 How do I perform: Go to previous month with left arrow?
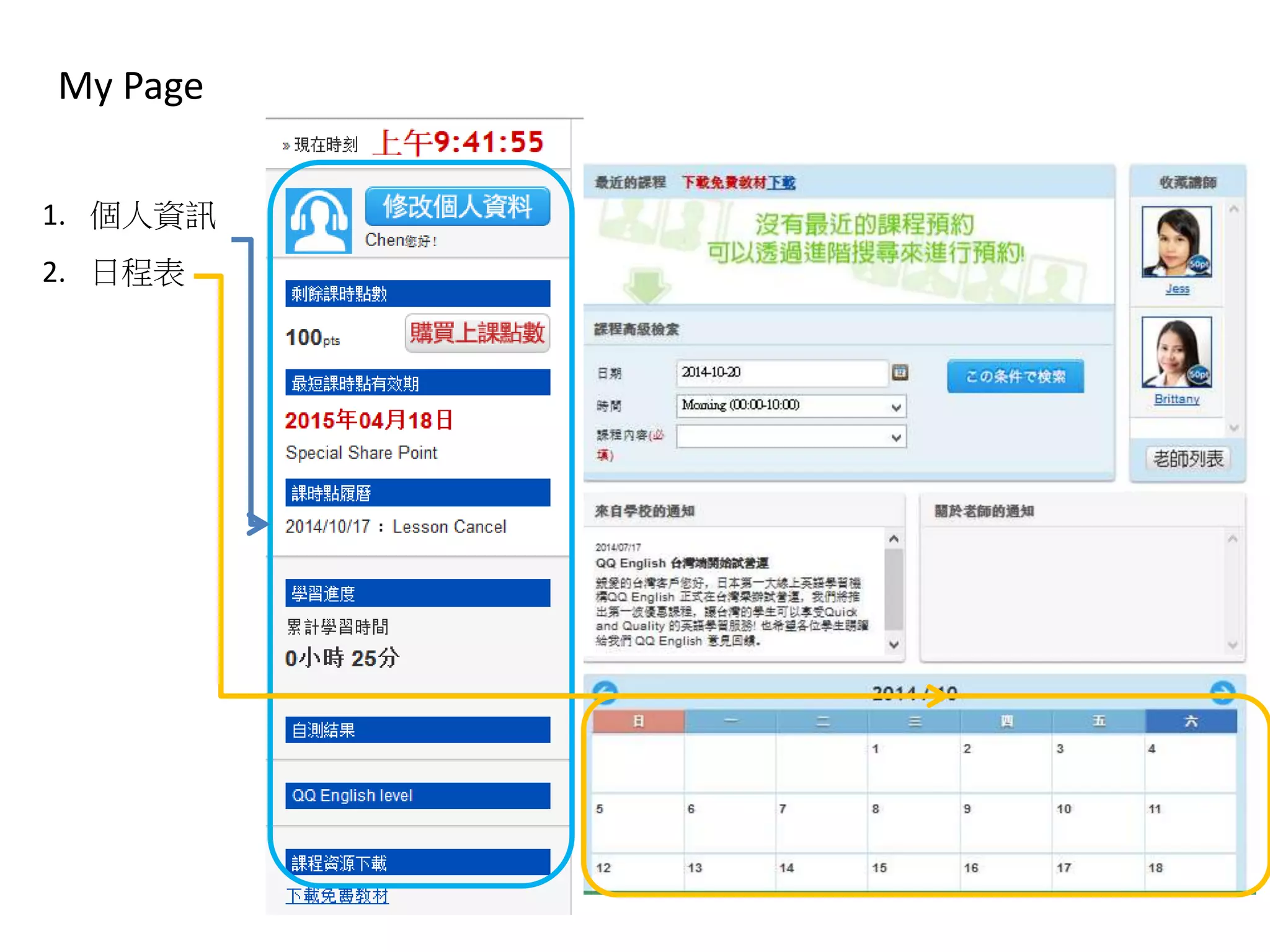(605, 692)
